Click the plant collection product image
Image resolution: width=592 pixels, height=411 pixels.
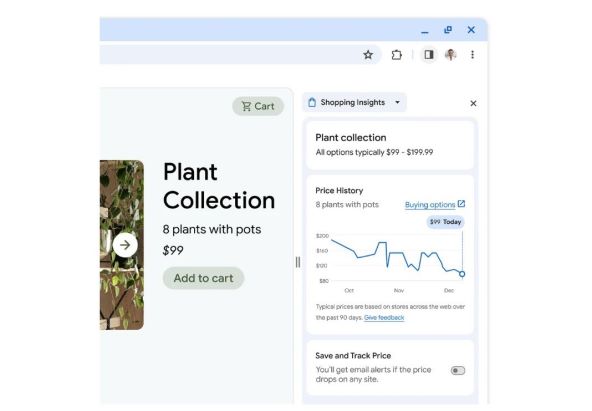click(122, 245)
